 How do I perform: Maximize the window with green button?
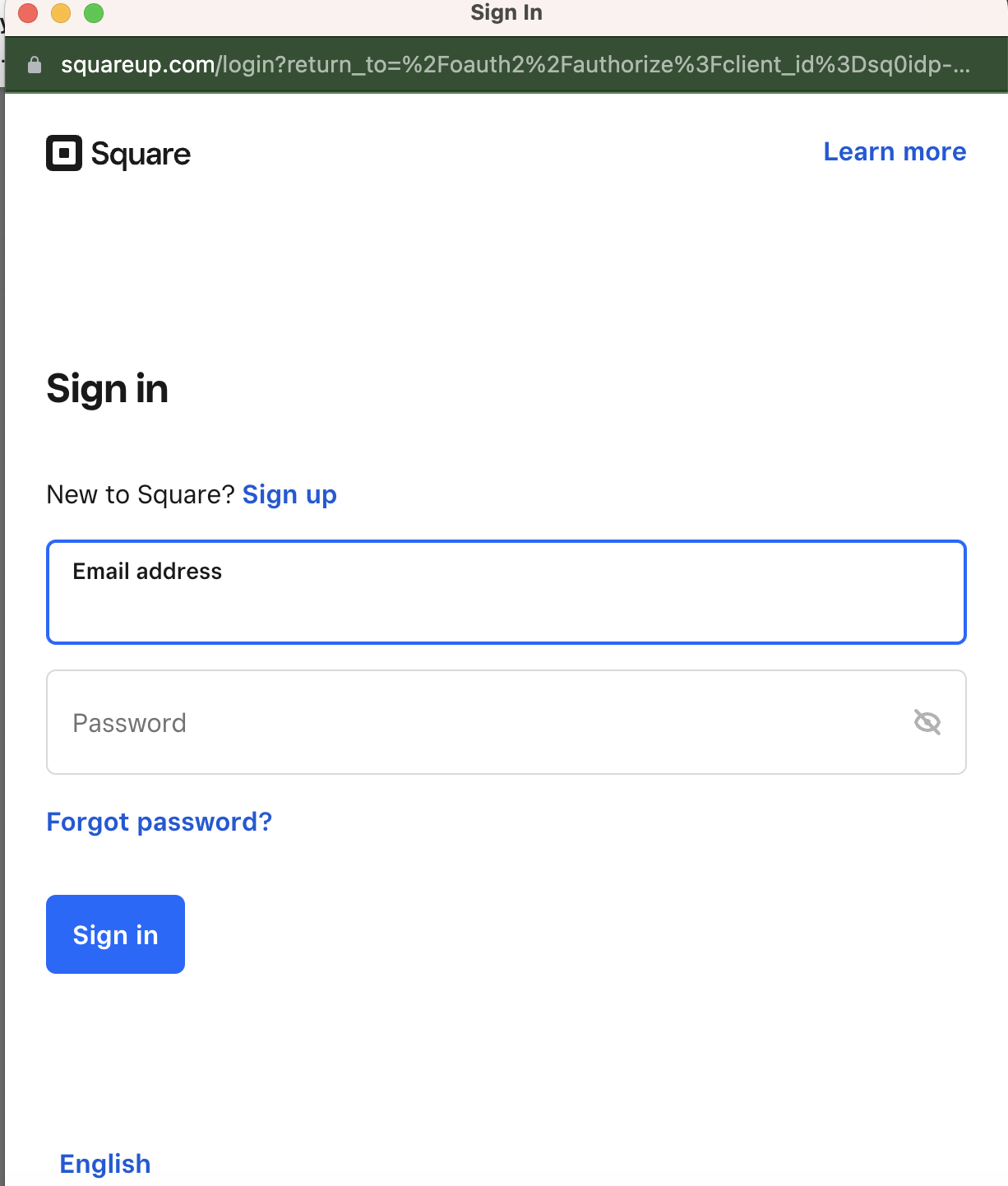[94, 13]
